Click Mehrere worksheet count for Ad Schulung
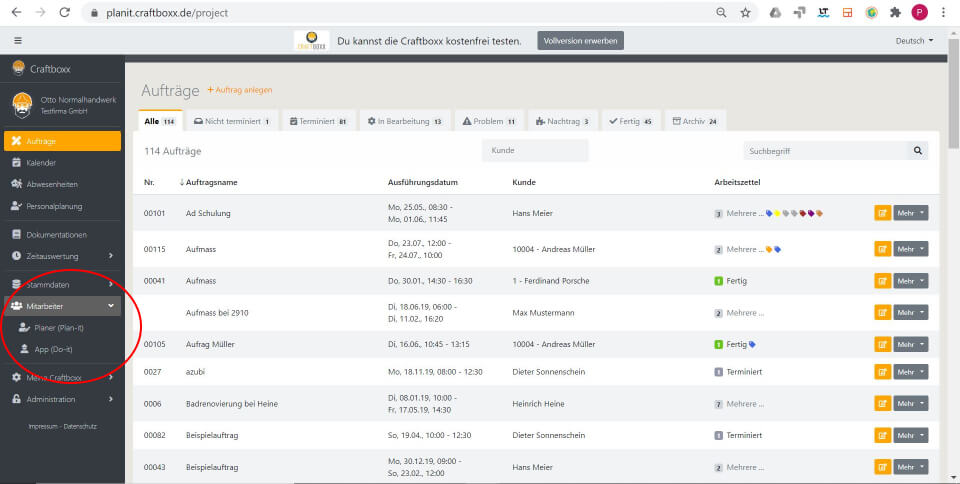 click(x=719, y=214)
